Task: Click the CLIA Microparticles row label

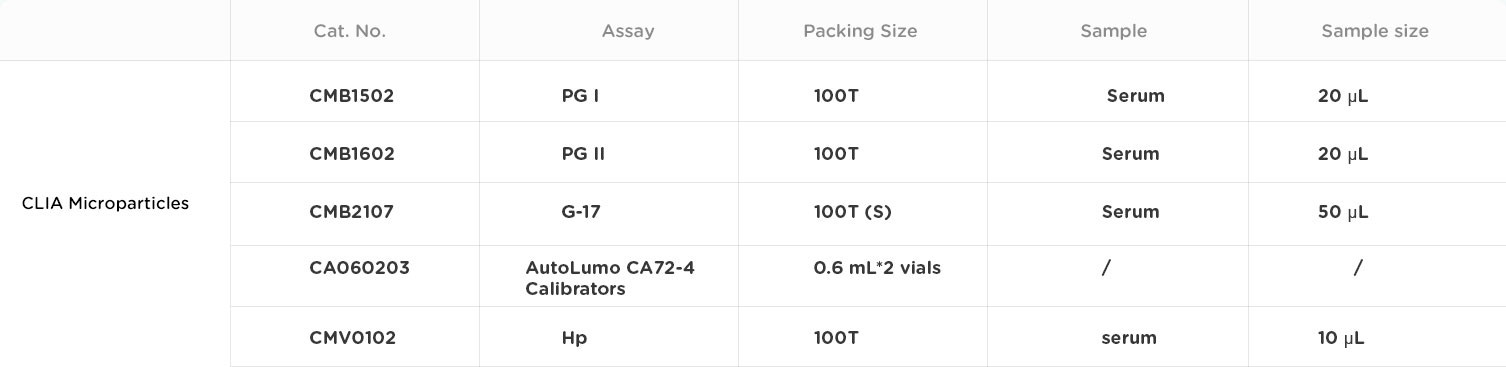Action: click(105, 203)
